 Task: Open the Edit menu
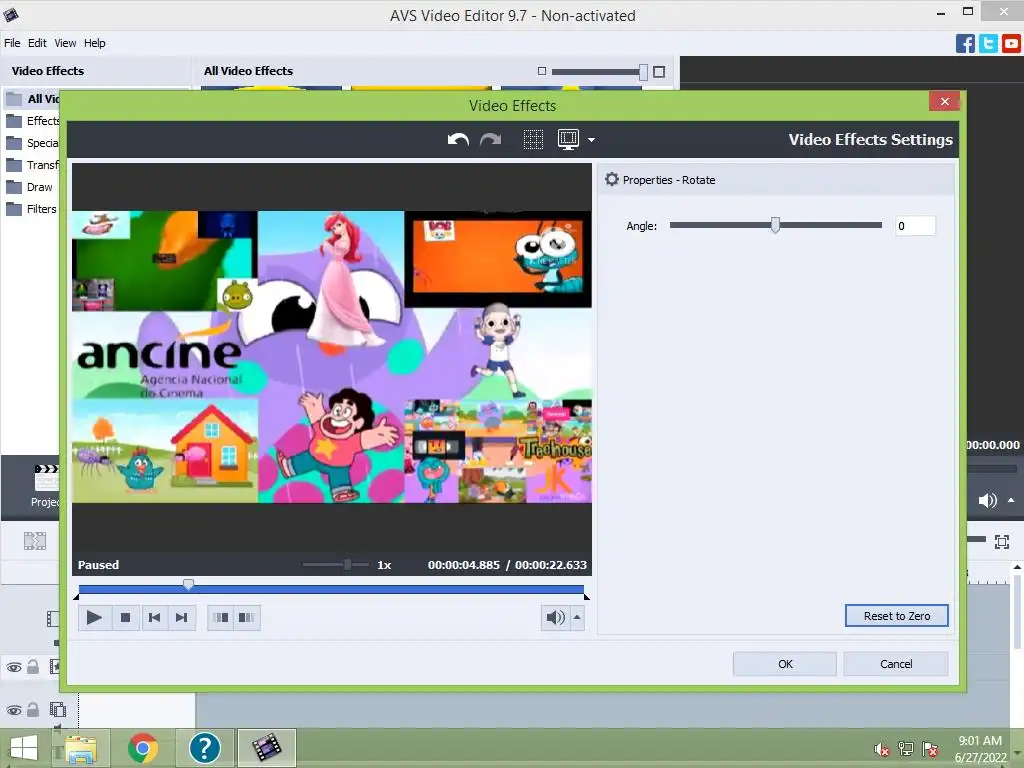pyautogui.click(x=37, y=43)
